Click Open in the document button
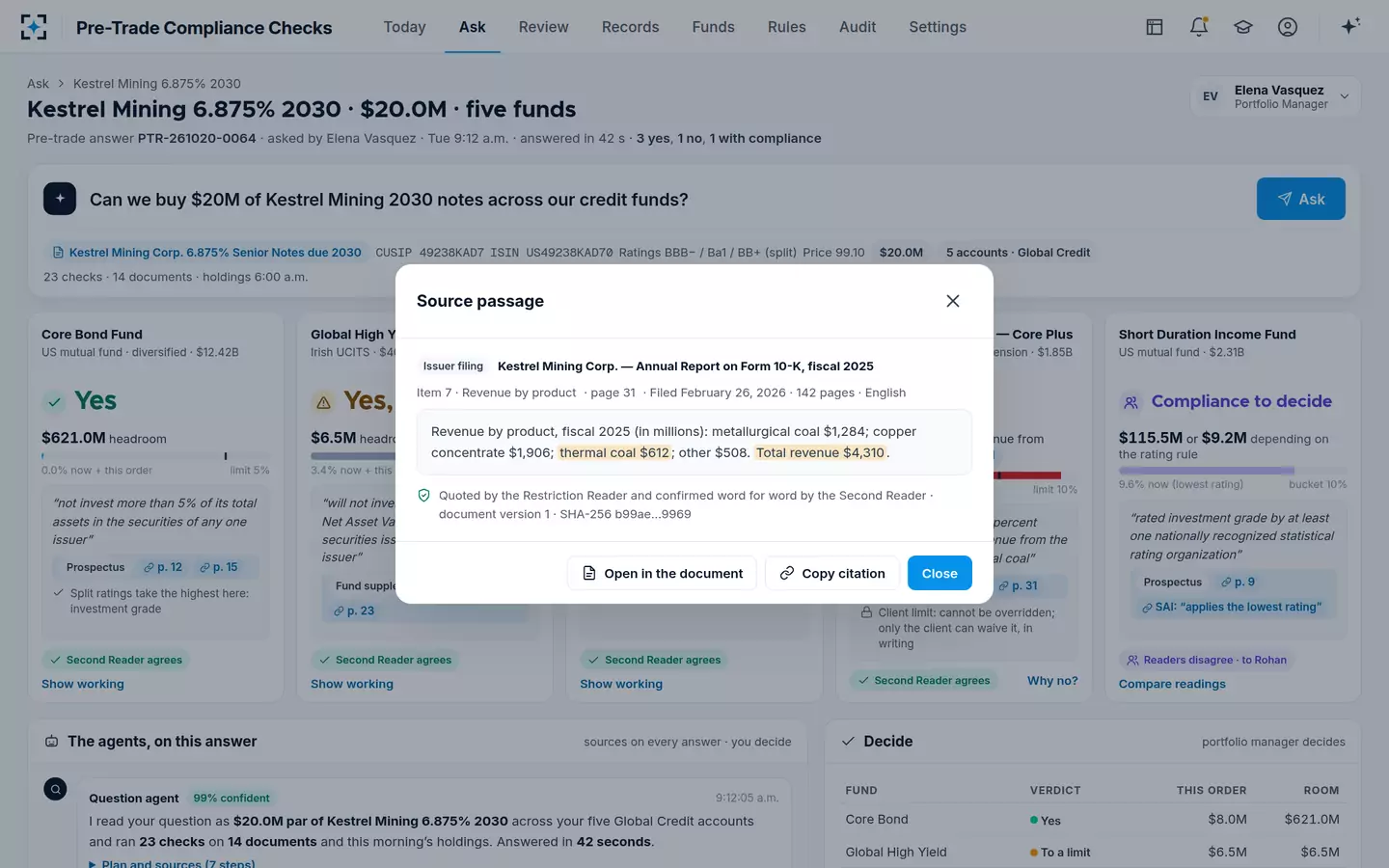The height and width of the screenshot is (868, 1389). coord(663,573)
